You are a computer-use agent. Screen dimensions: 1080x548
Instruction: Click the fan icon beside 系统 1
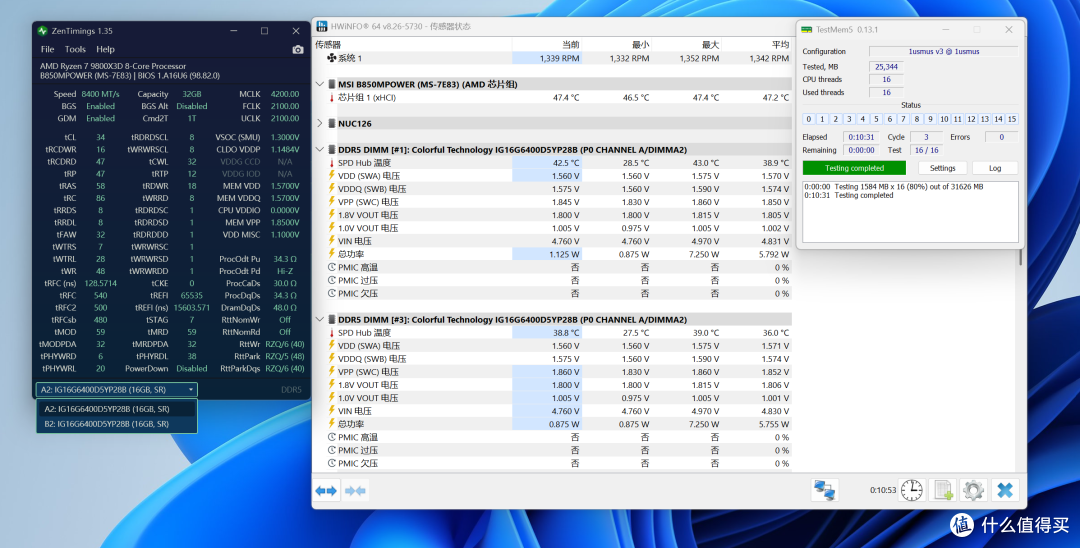[x=331, y=59]
